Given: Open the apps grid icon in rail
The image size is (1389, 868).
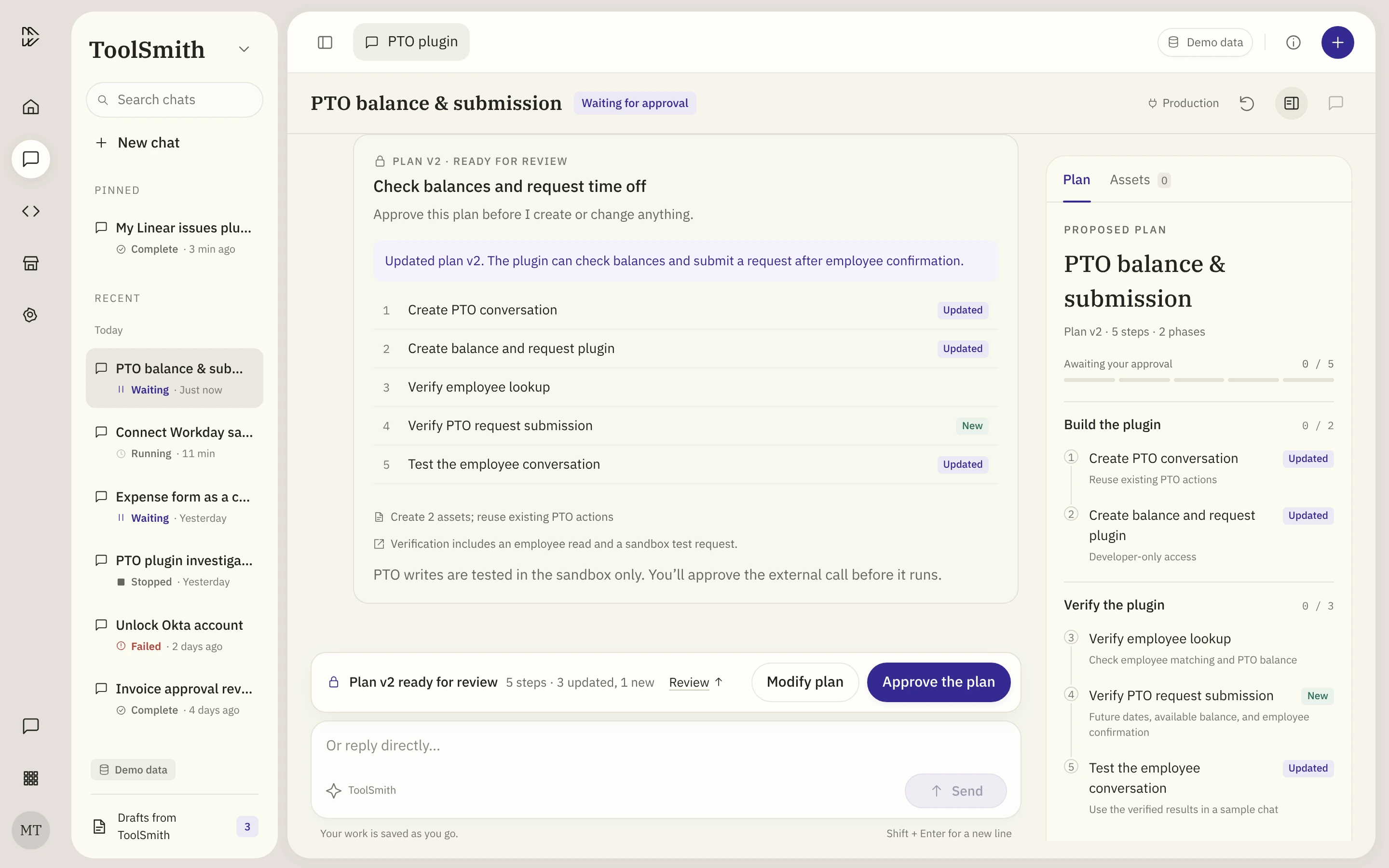Looking at the screenshot, I should [x=30, y=778].
